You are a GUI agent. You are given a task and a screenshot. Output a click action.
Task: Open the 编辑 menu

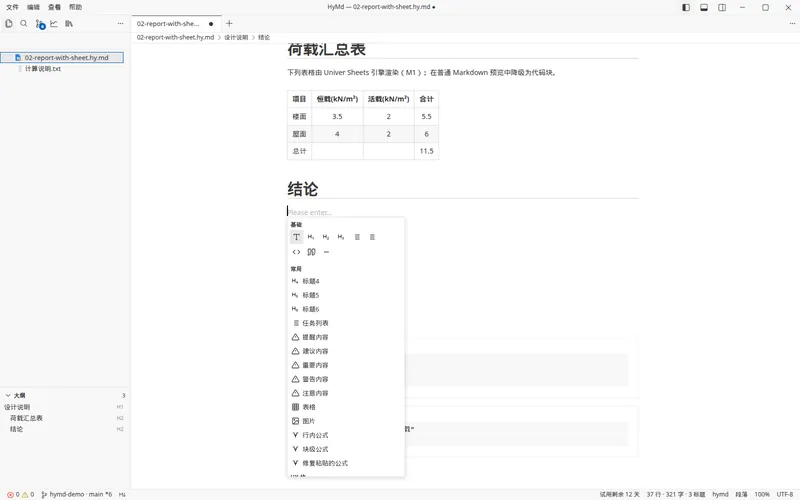pos(33,7)
